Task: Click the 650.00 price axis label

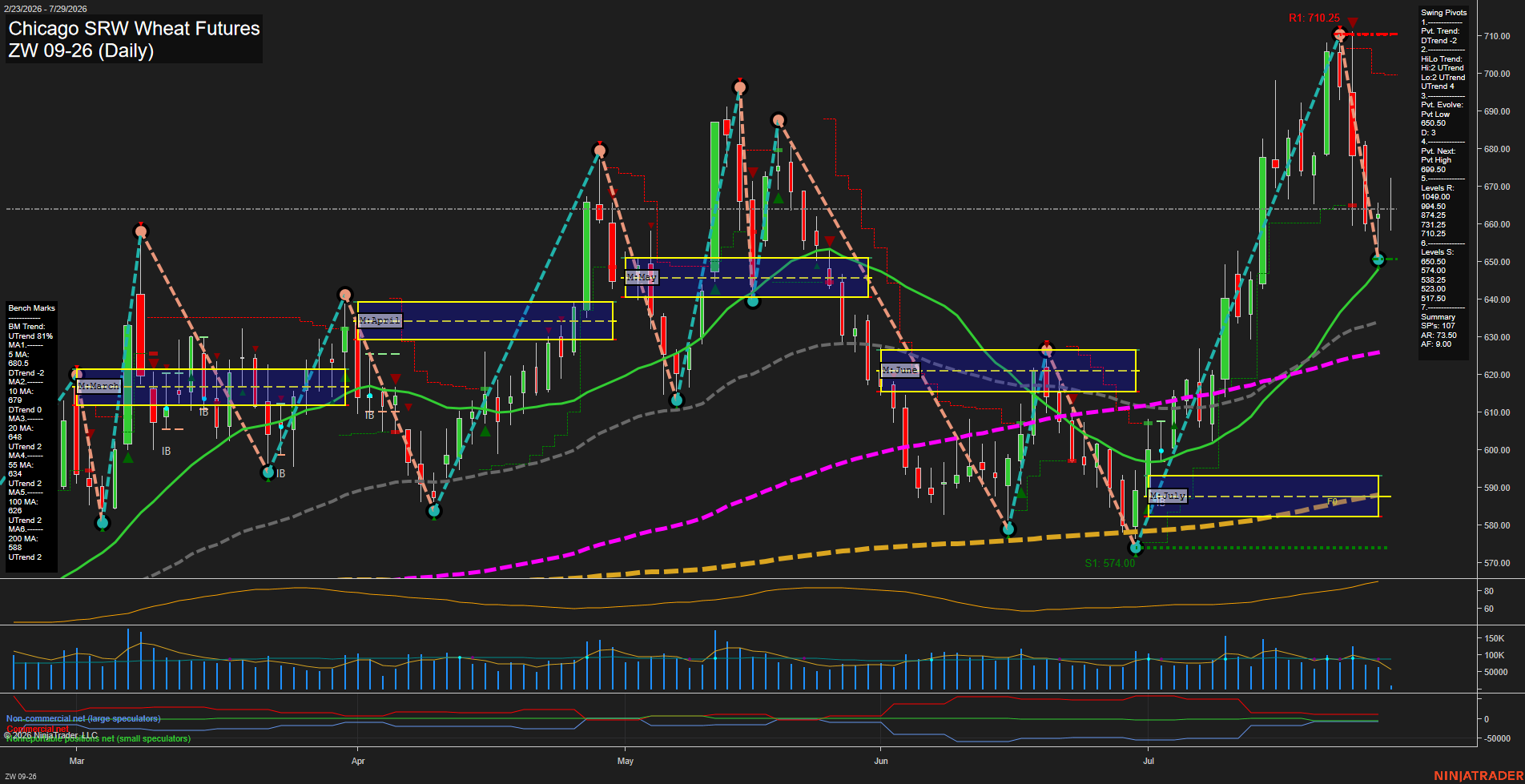Action: pos(1497,262)
